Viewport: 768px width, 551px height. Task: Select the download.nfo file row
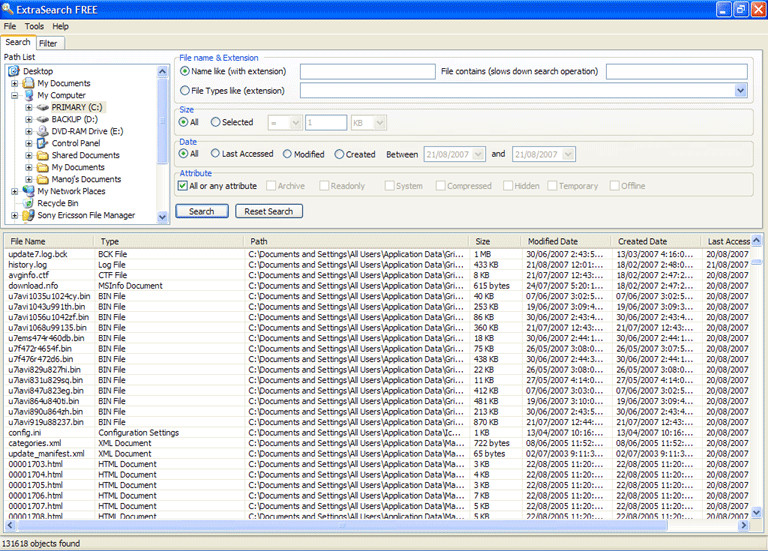377,286
